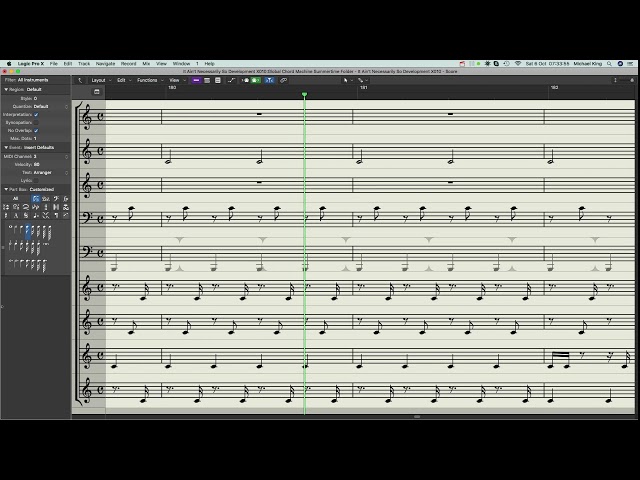Viewport: 640px width, 480px height.
Task: Enable the Syncopation checkbox
Action: point(36,122)
